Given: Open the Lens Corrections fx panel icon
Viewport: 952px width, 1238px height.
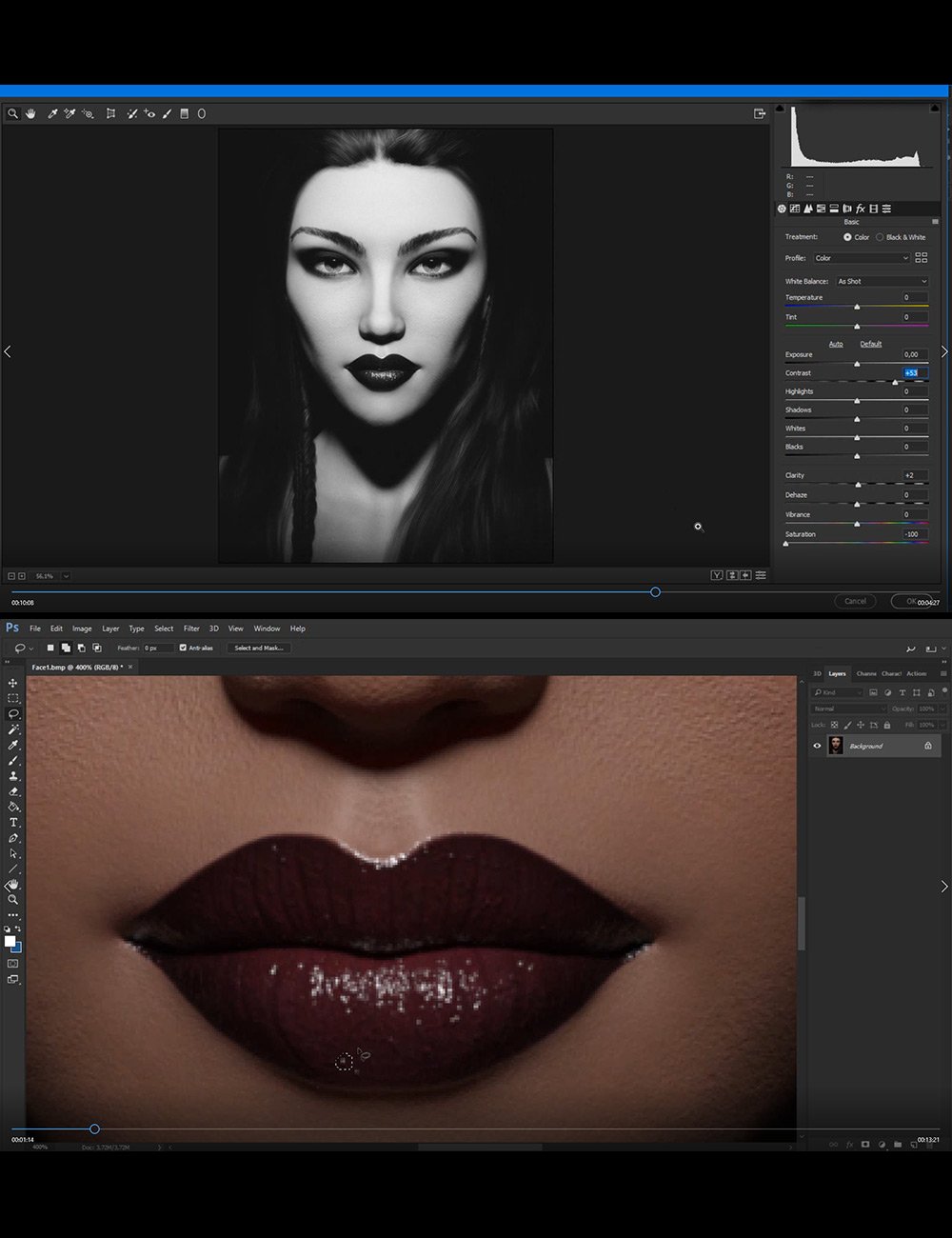Looking at the screenshot, I should [x=860, y=208].
